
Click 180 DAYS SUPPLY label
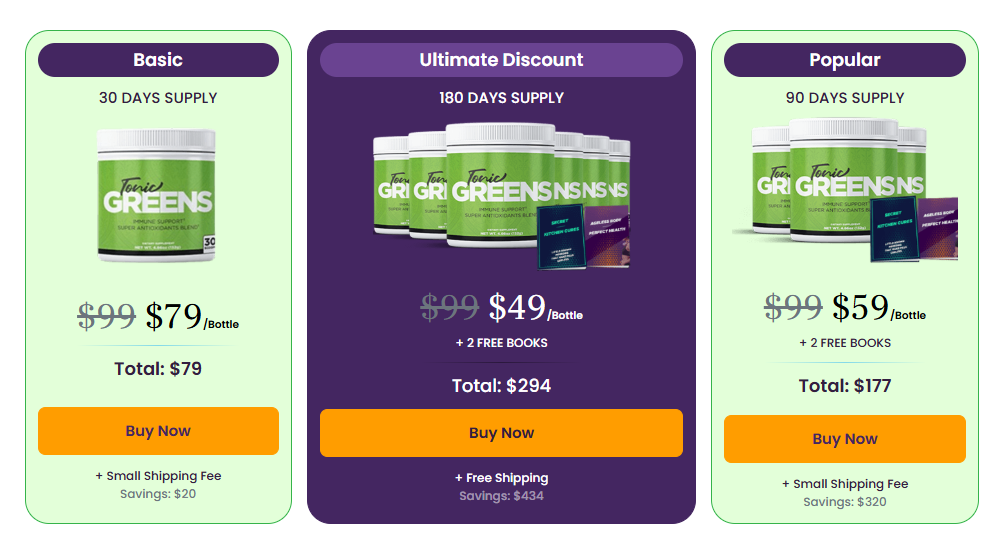click(x=501, y=98)
